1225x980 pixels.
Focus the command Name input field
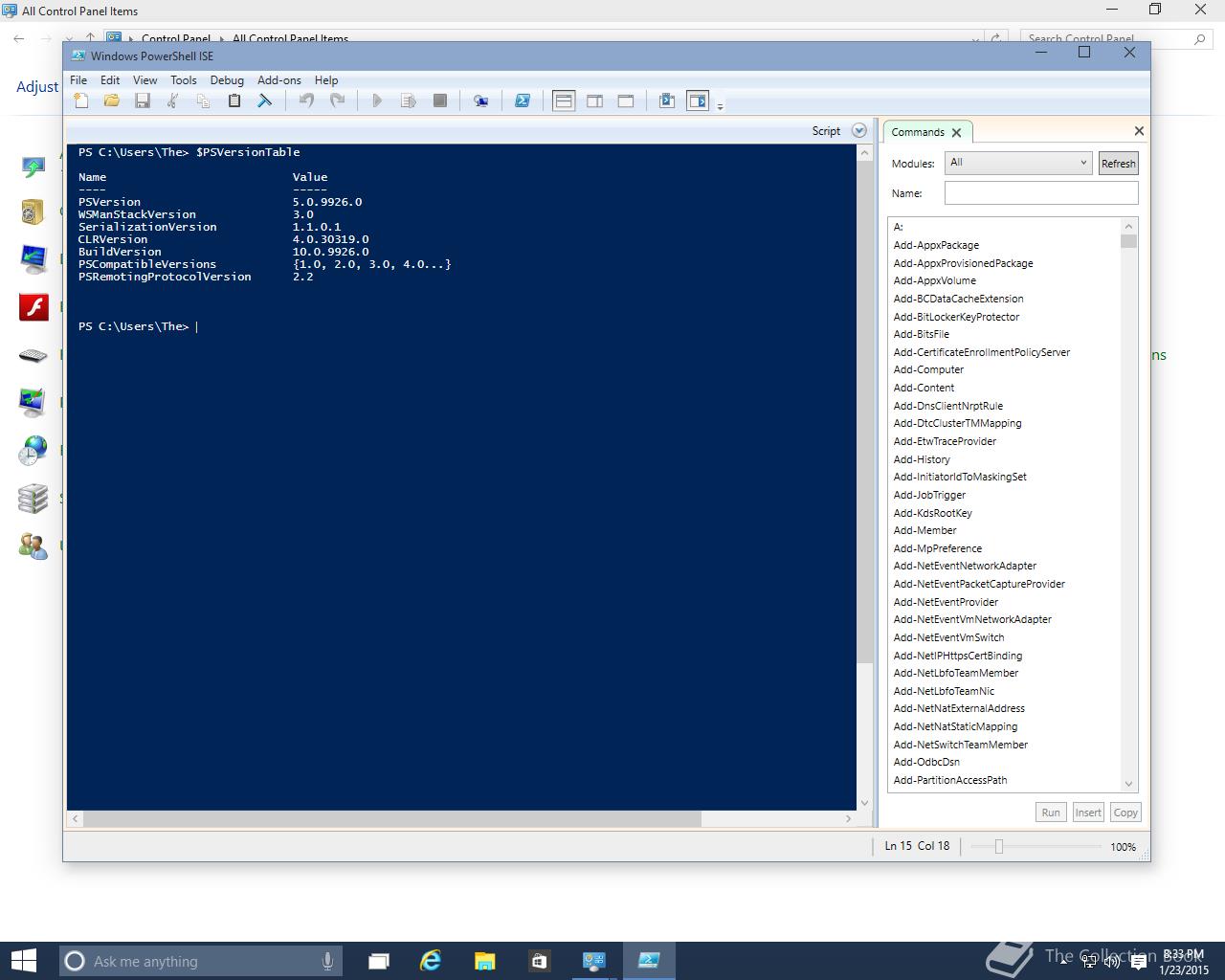pyautogui.click(x=1041, y=193)
